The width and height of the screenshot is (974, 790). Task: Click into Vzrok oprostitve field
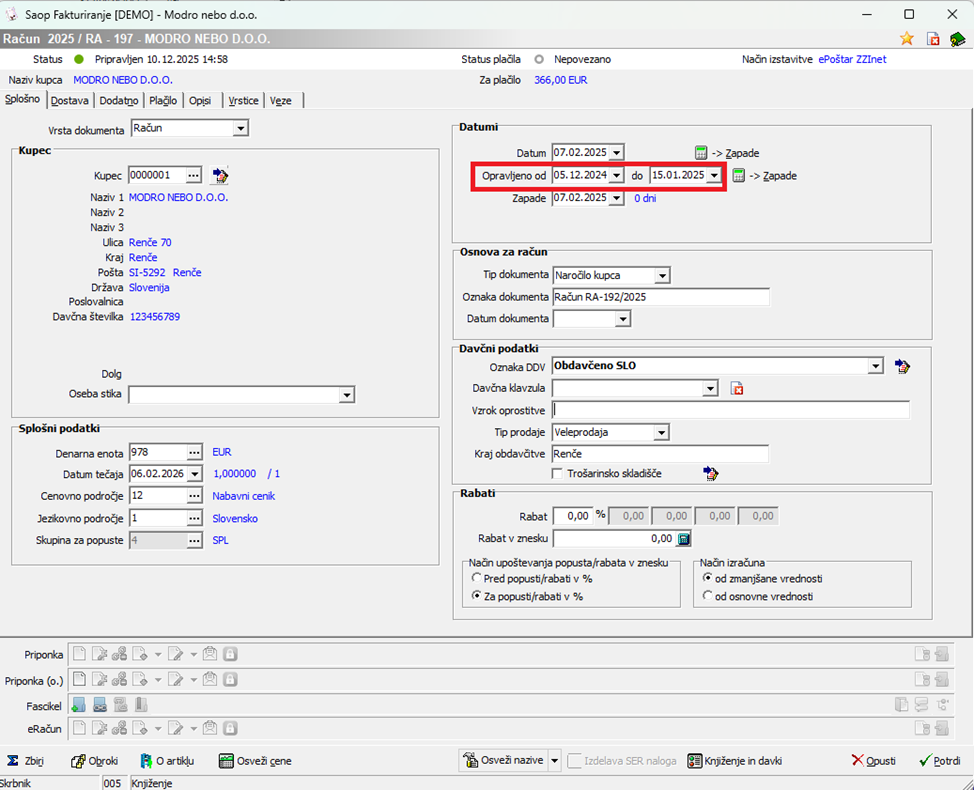pyautogui.click(x=730, y=410)
